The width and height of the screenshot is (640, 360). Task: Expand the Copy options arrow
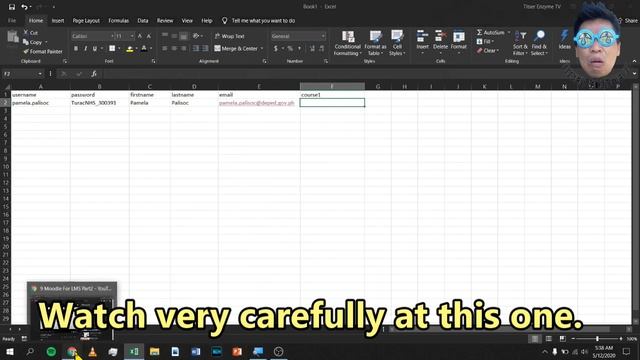46,42
